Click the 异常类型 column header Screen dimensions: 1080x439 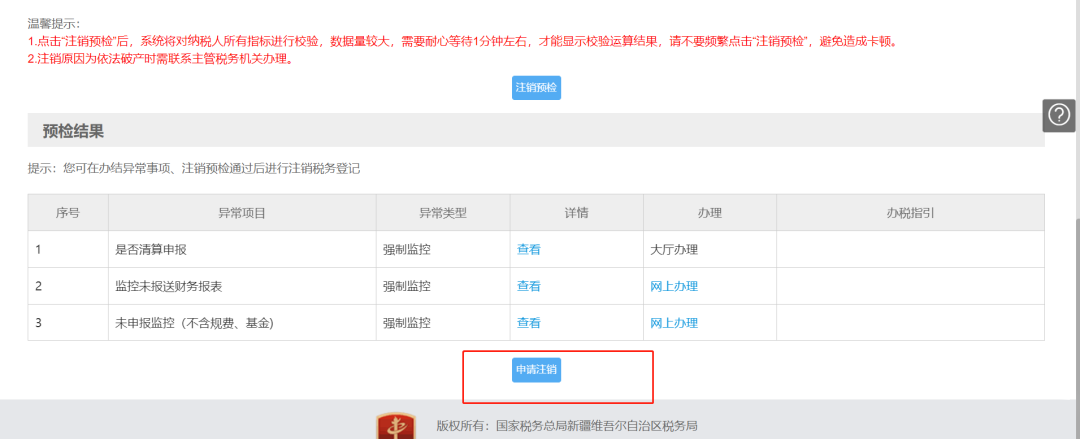click(x=443, y=212)
